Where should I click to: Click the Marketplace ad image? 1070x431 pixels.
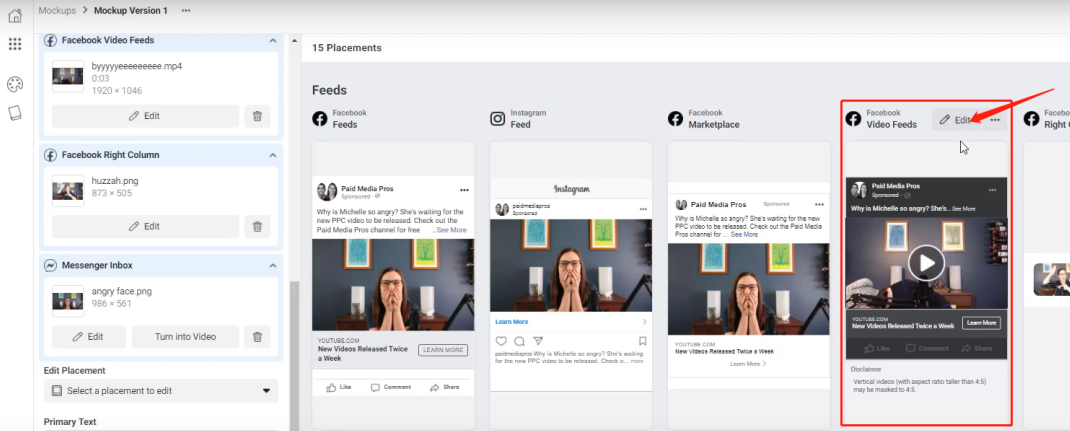[x=748, y=288]
